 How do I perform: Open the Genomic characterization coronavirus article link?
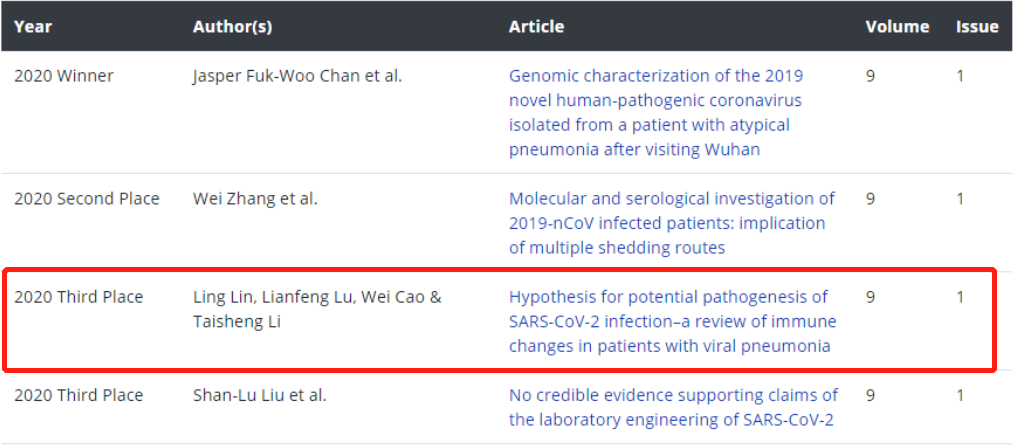click(x=656, y=112)
